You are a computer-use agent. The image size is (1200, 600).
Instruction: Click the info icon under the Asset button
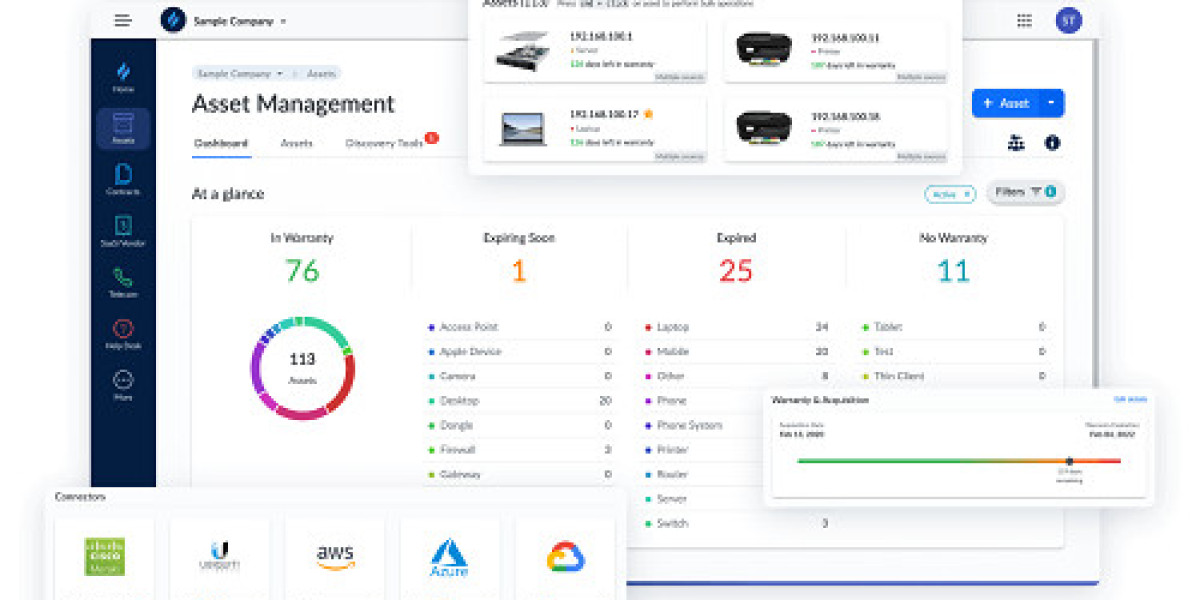coord(1052,143)
